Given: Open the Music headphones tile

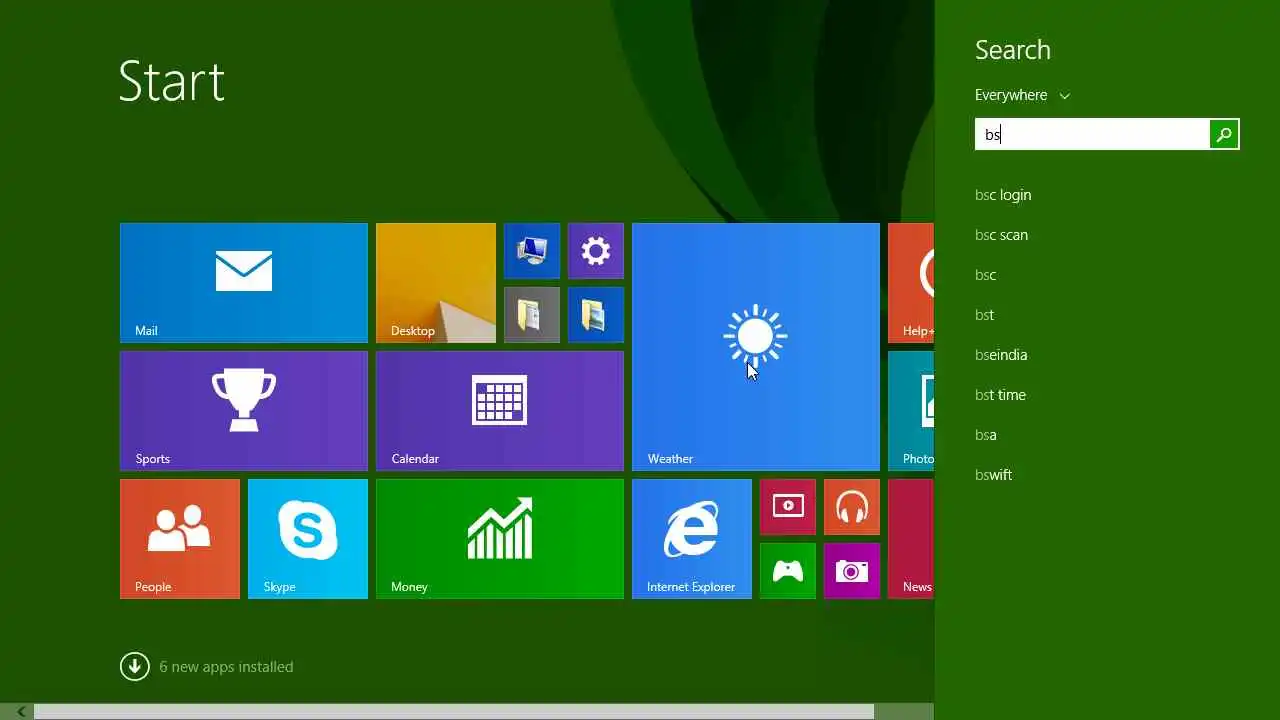Looking at the screenshot, I should point(852,507).
